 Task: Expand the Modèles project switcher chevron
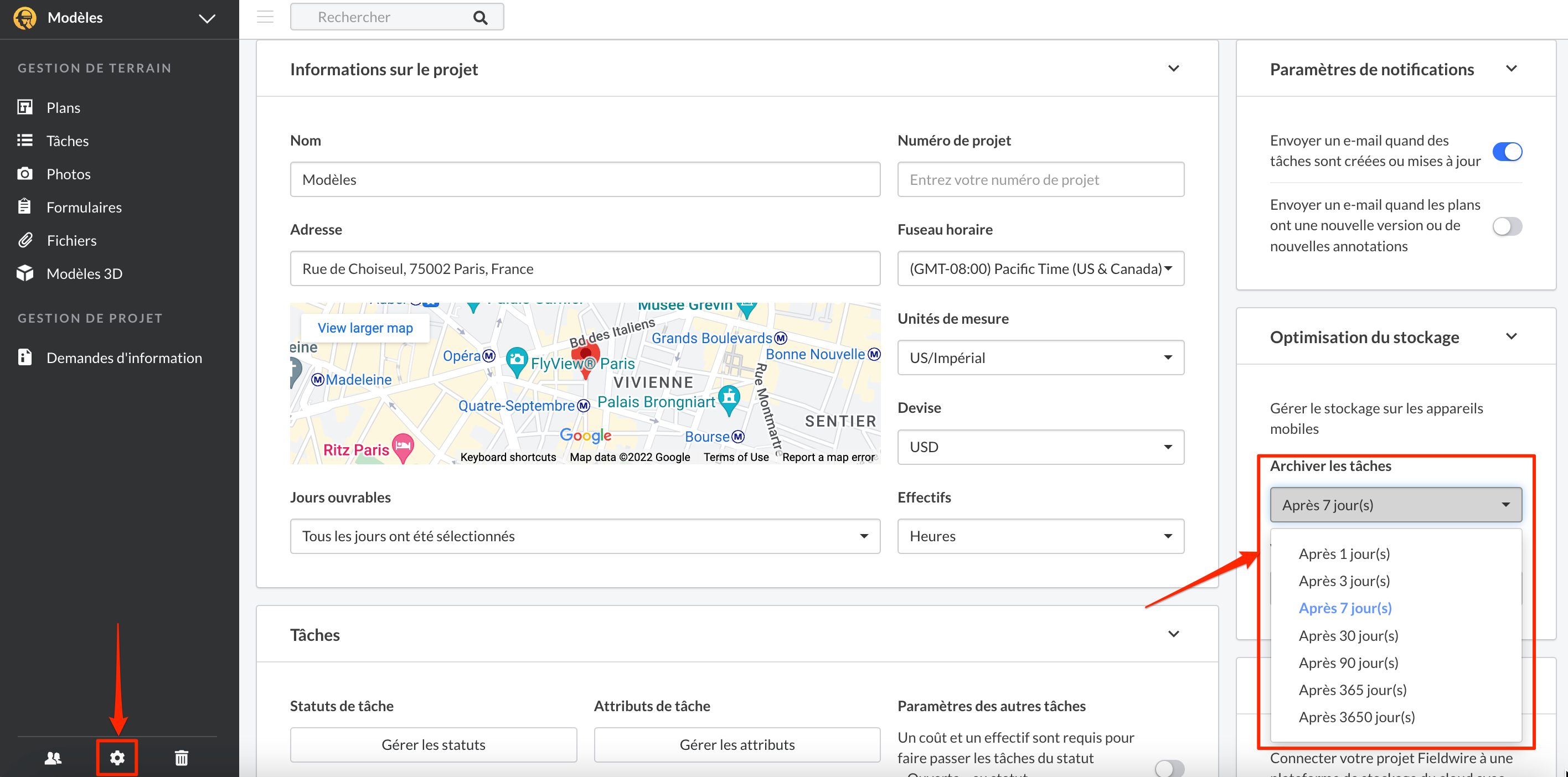(207, 18)
